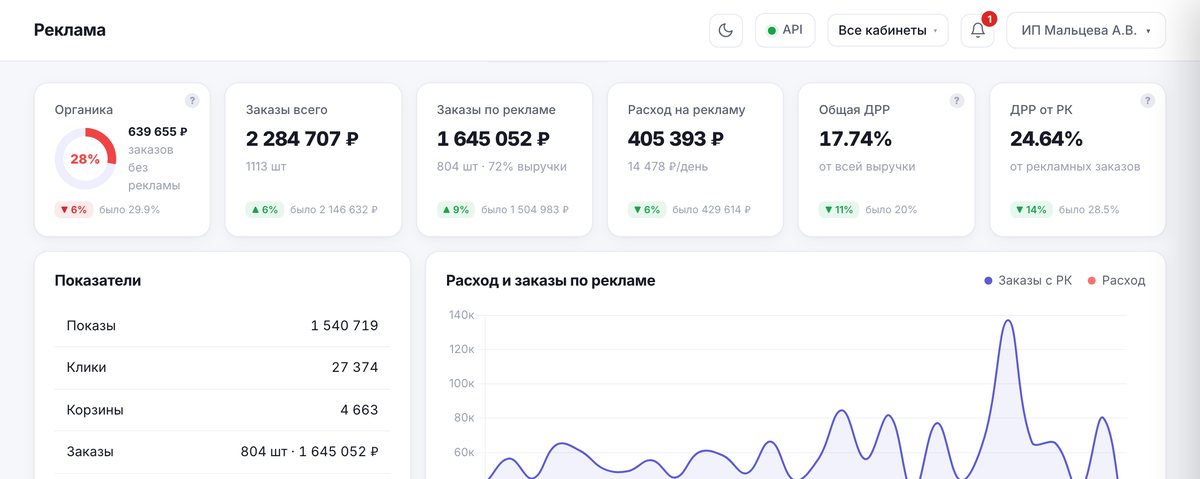Click the Клики row value 27 374

point(355,368)
